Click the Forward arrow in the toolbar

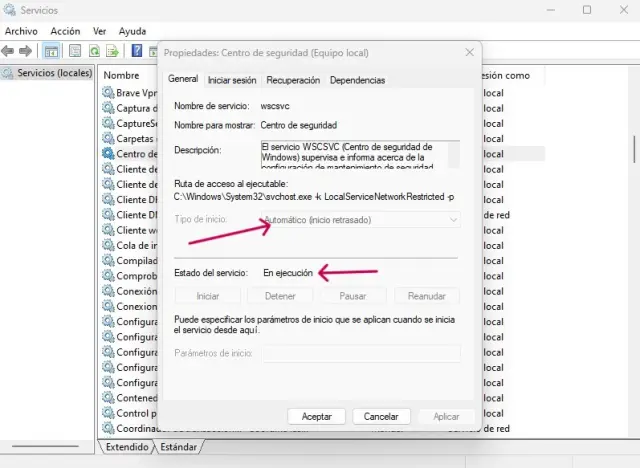27,51
